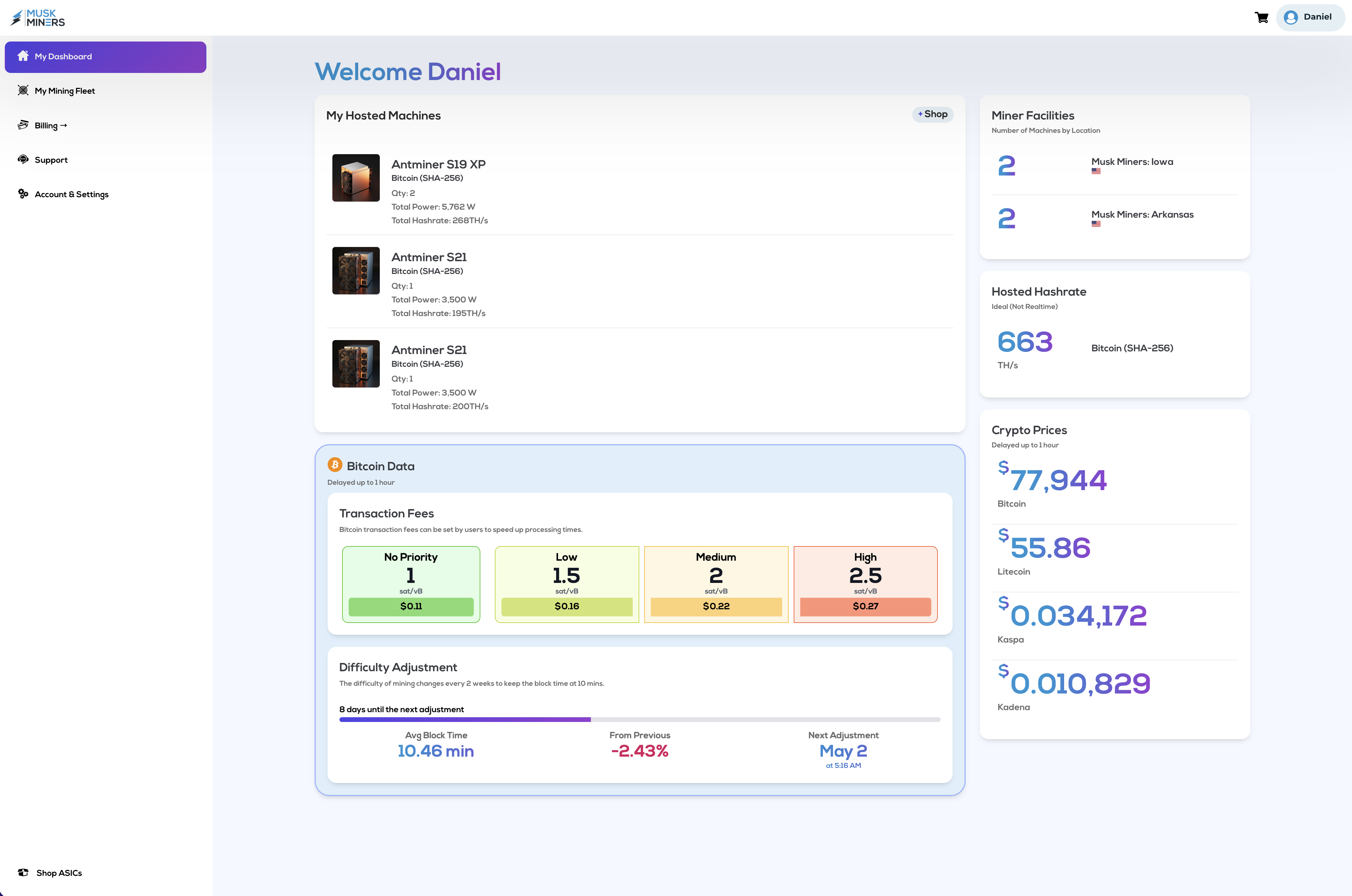Click the -2.43% From Previous value

click(x=640, y=751)
